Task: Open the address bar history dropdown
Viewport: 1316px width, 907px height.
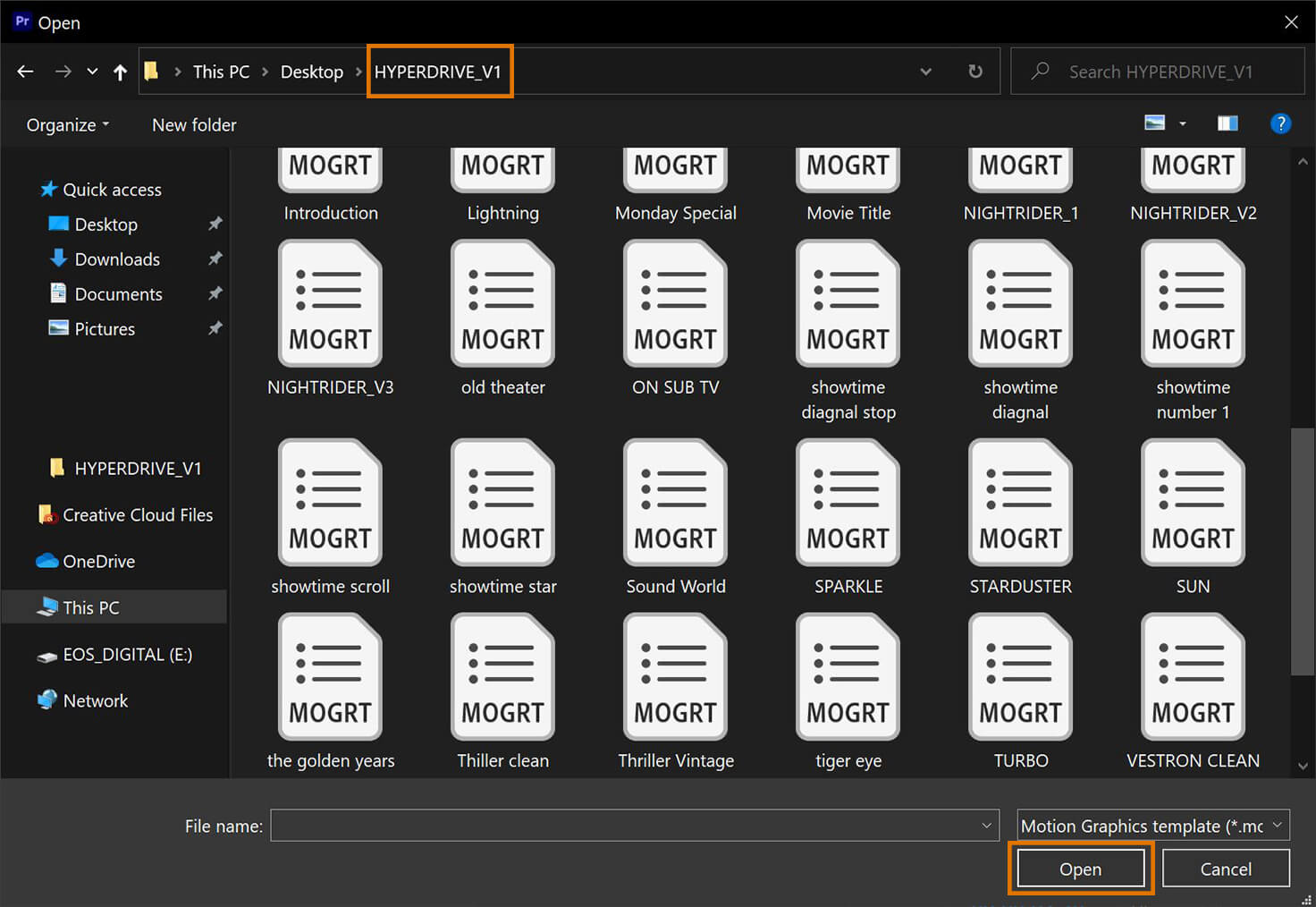Action: tap(926, 72)
